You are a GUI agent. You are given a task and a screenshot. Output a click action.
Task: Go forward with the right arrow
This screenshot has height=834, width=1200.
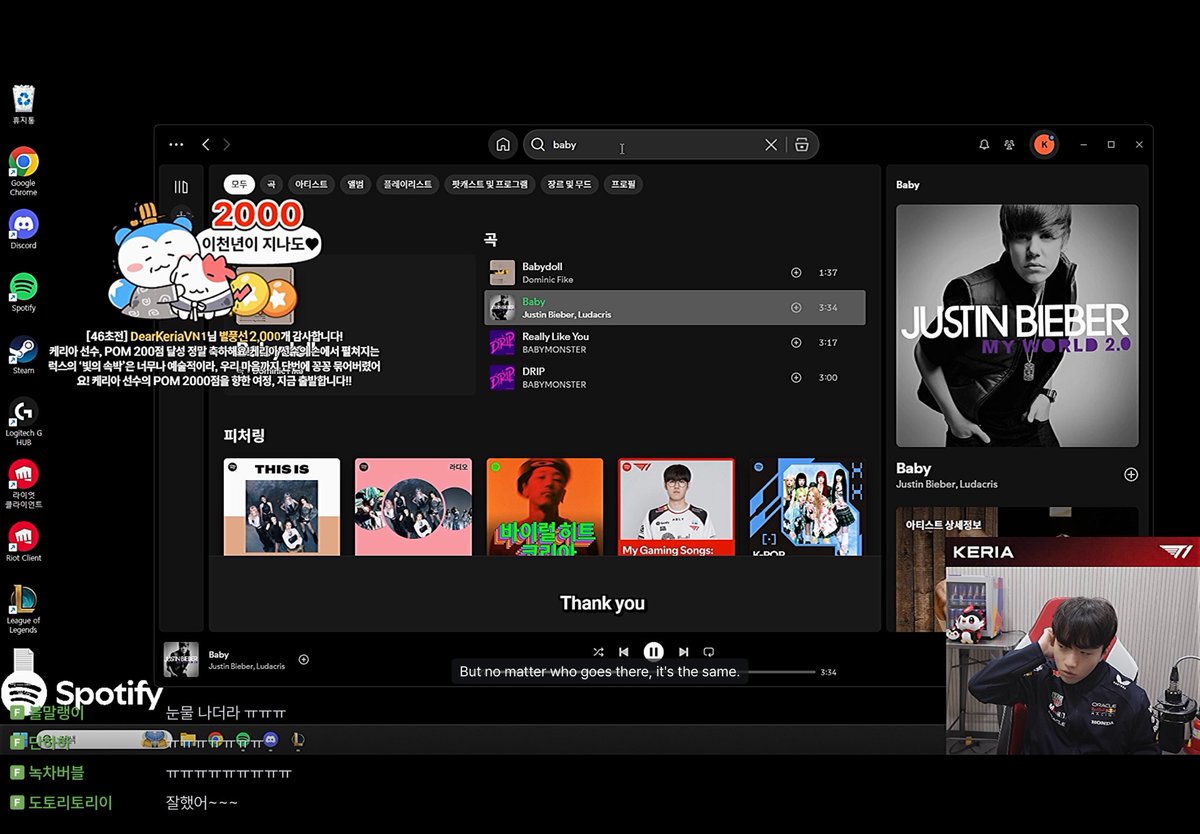pos(227,145)
